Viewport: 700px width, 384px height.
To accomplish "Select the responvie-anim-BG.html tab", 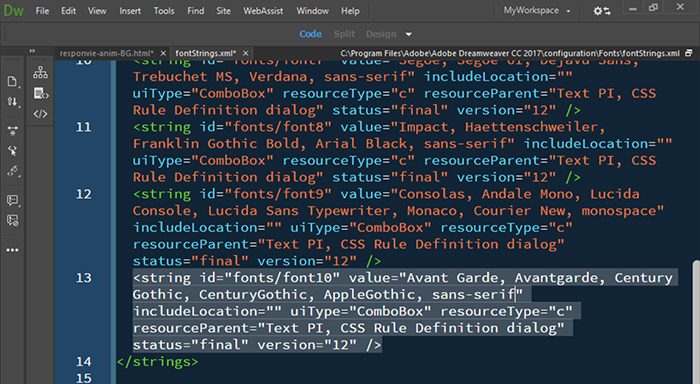I will (107, 53).
